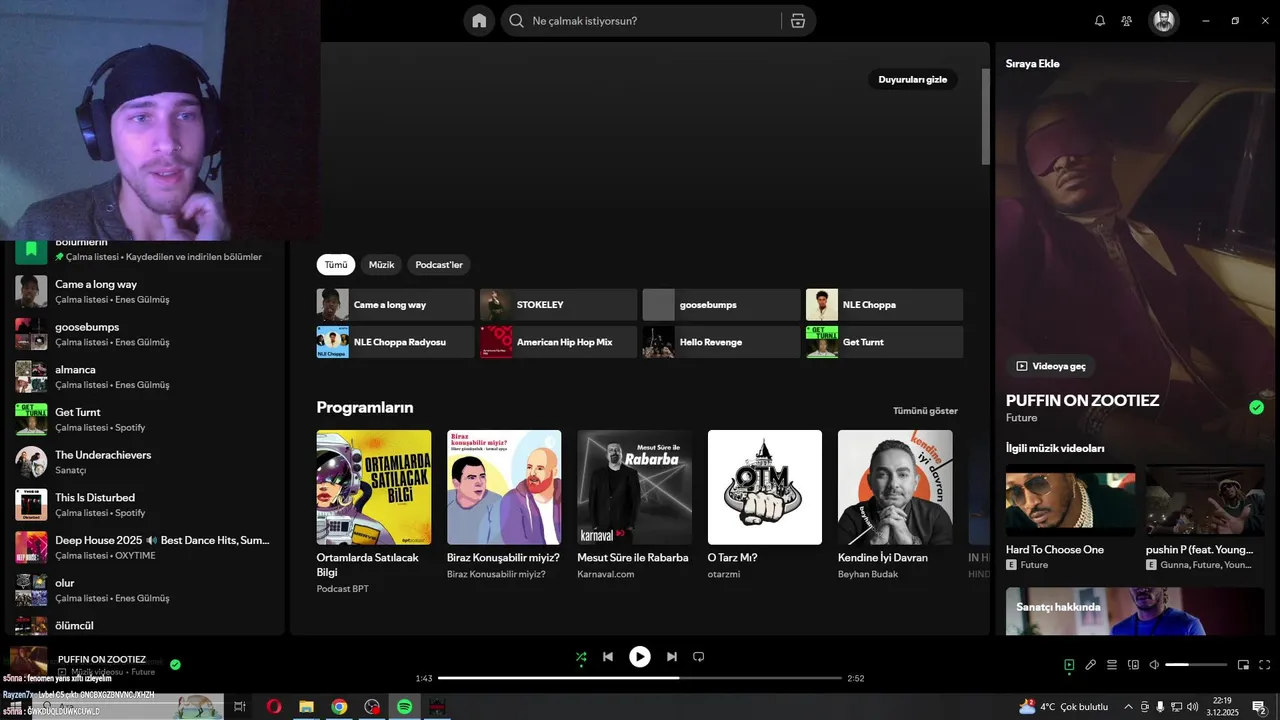Open 'Came a long way' playlist in library

pyautogui.click(x=143, y=291)
